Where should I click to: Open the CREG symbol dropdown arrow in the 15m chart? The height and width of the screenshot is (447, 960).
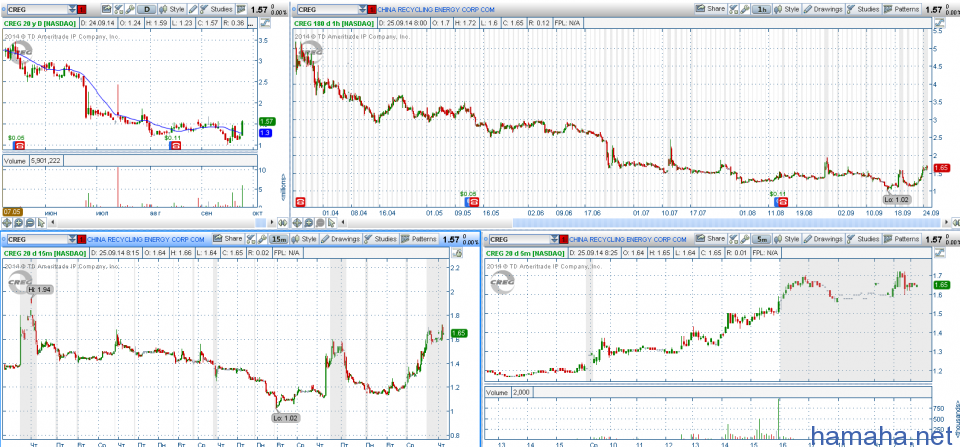(72, 239)
